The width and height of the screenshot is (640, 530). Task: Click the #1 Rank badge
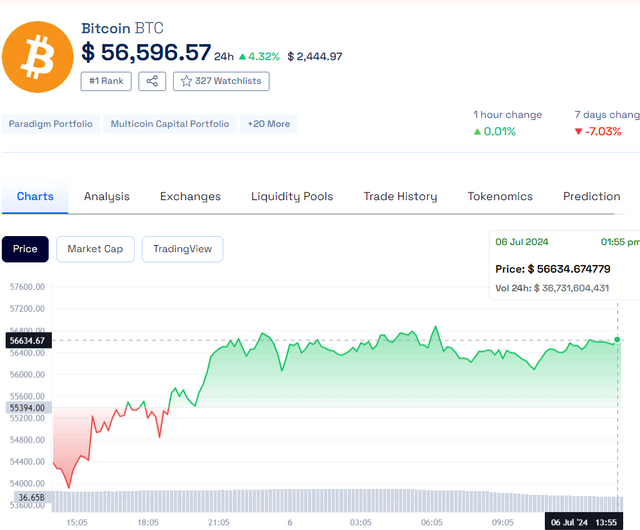coord(106,81)
